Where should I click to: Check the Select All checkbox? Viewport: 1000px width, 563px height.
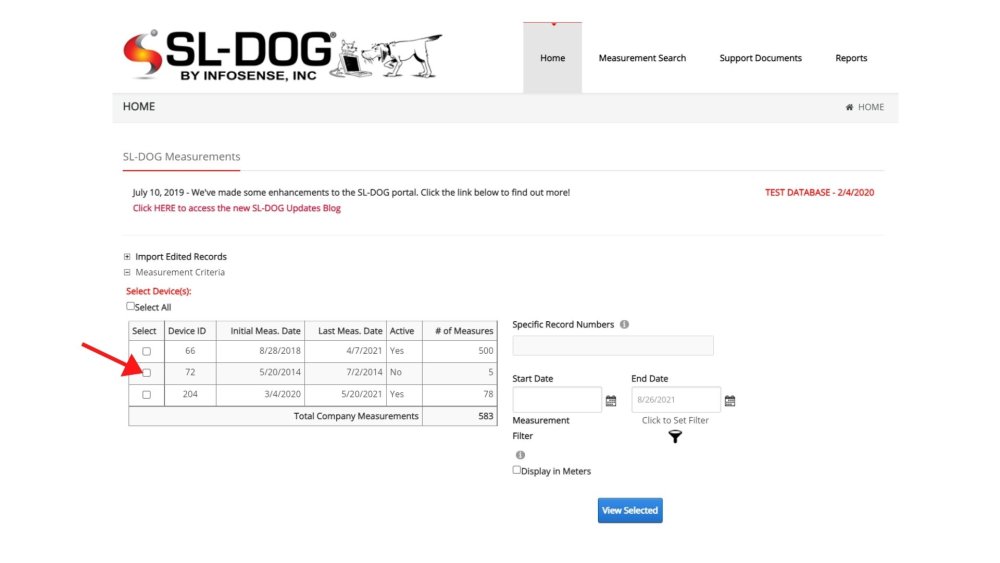point(130,306)
